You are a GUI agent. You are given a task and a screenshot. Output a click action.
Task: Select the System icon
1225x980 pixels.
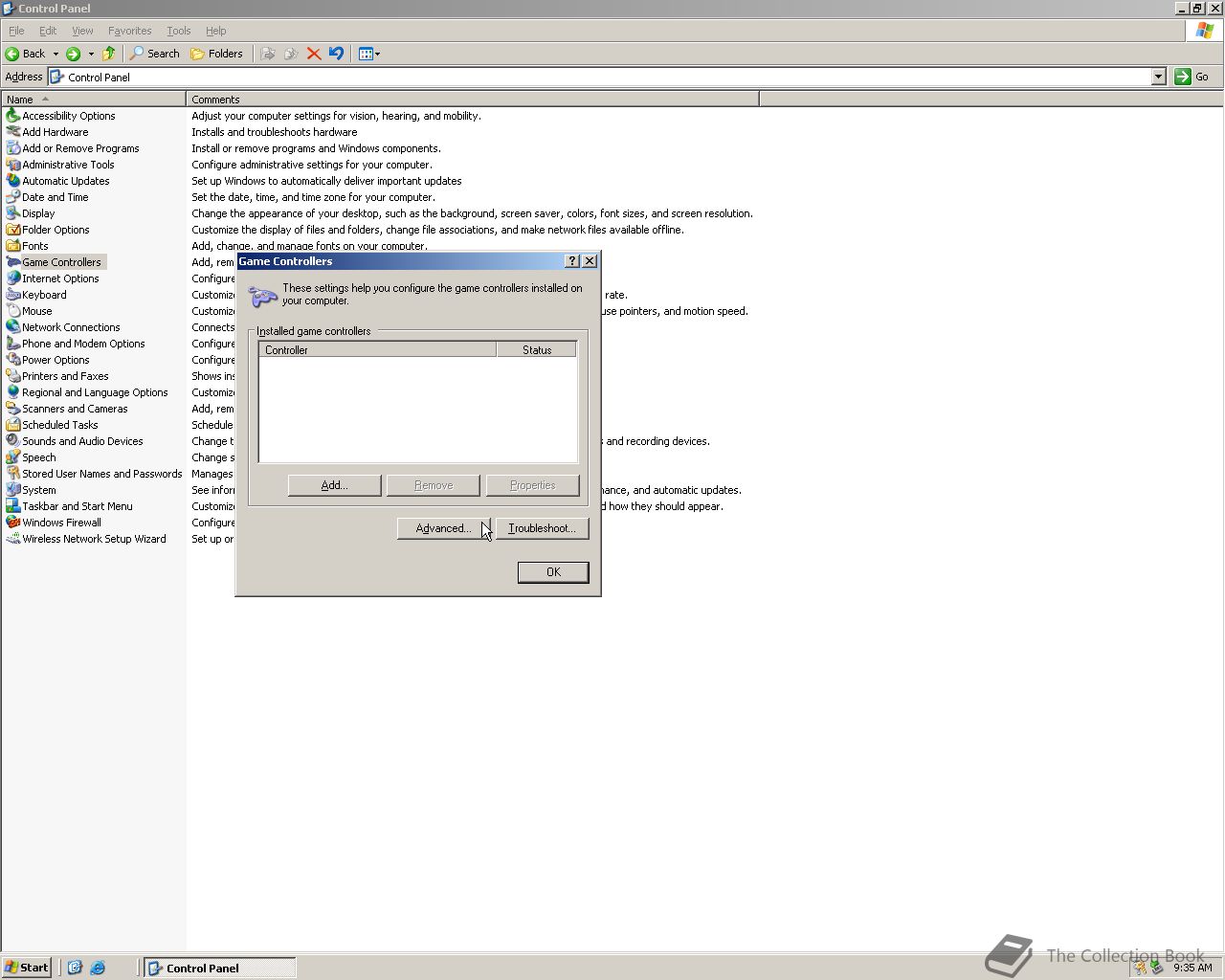pos(12,490)
